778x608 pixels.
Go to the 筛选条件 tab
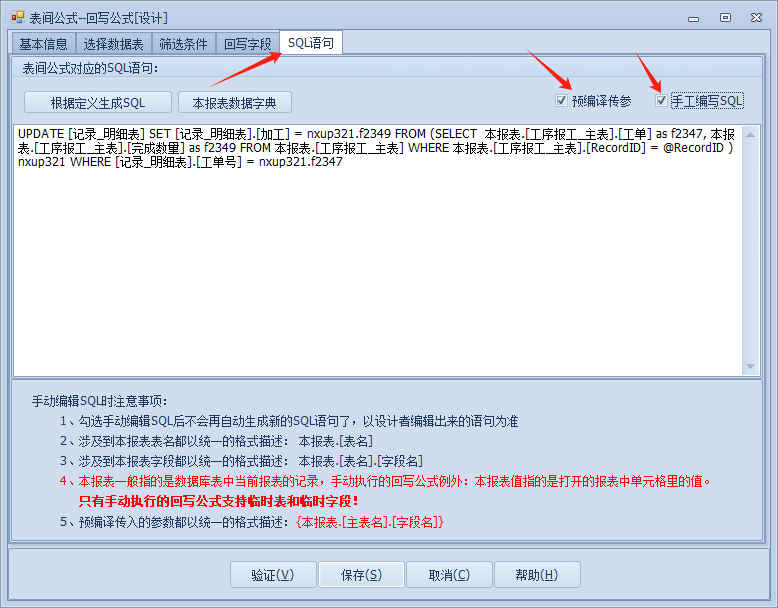pyautogui.click(x=184, y=43)
